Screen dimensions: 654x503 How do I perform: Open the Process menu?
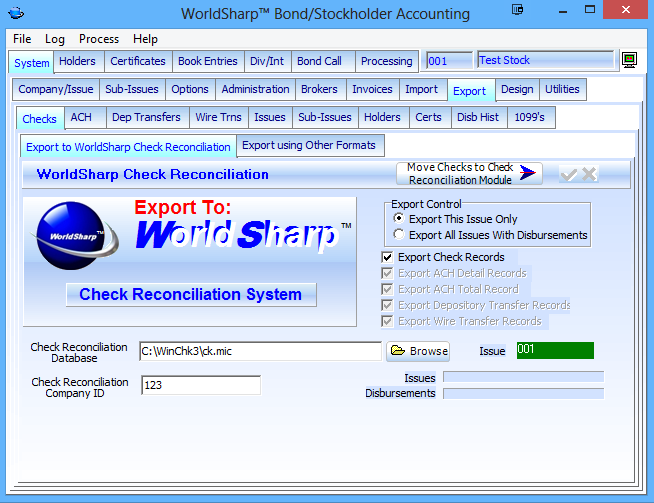(x=99, y=39)
